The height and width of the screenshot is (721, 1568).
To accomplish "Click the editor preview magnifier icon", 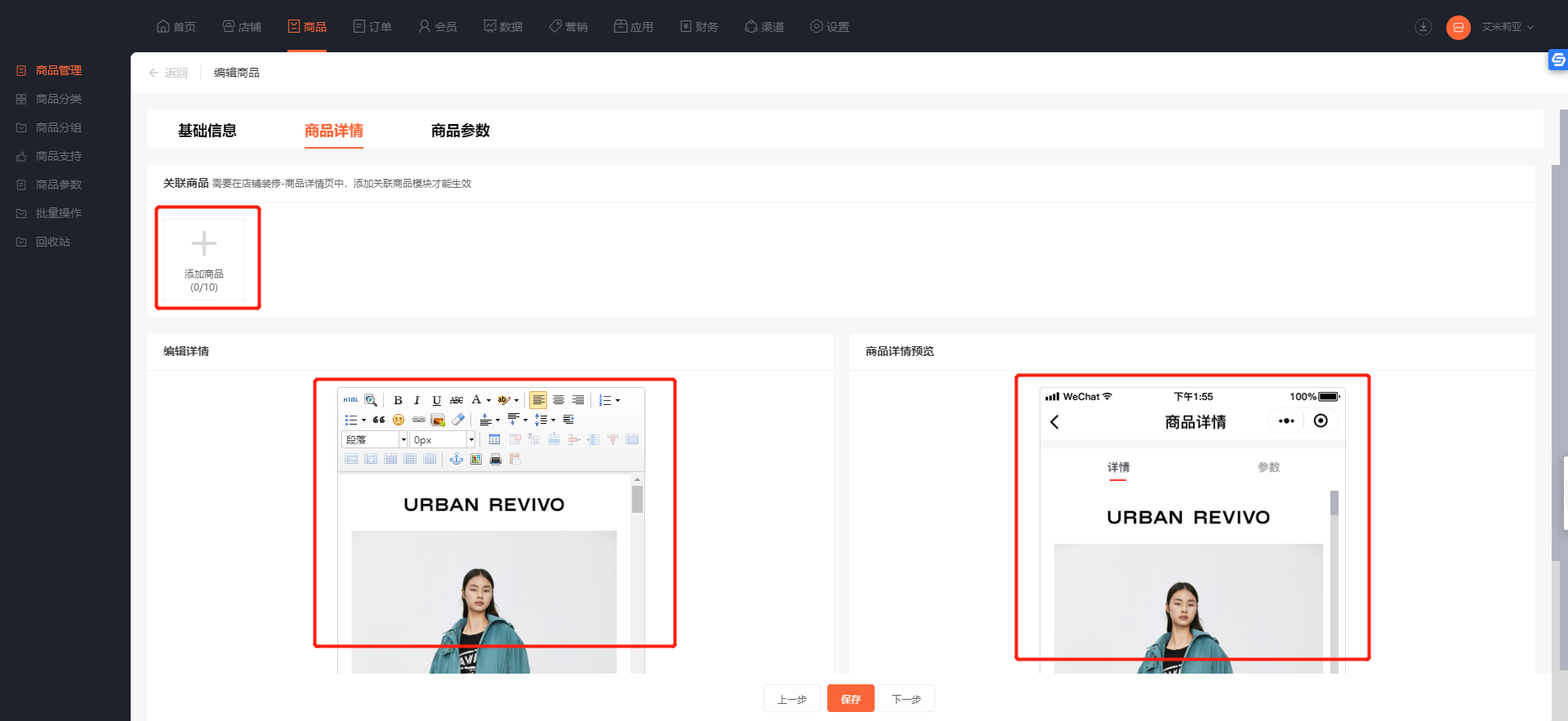I will point(371,400).
